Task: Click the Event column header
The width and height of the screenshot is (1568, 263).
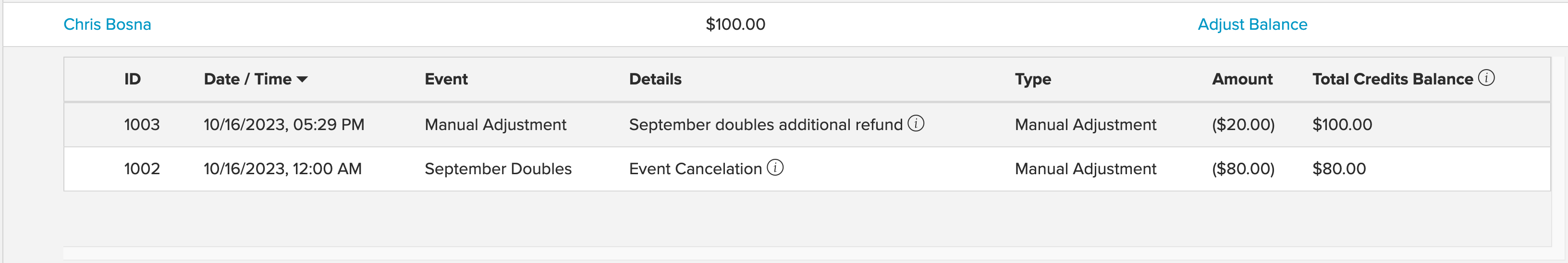Action: pyautogui.click(x=446, y=79)
